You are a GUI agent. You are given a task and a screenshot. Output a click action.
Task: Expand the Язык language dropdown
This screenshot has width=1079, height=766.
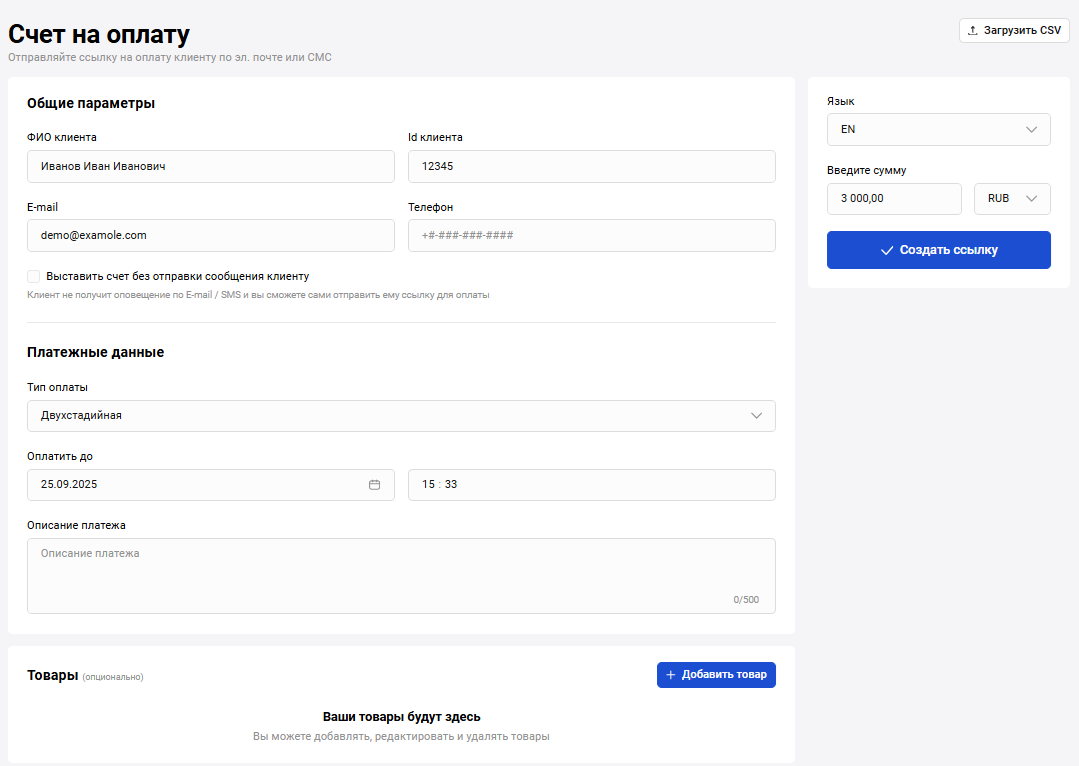pos(938,130)
